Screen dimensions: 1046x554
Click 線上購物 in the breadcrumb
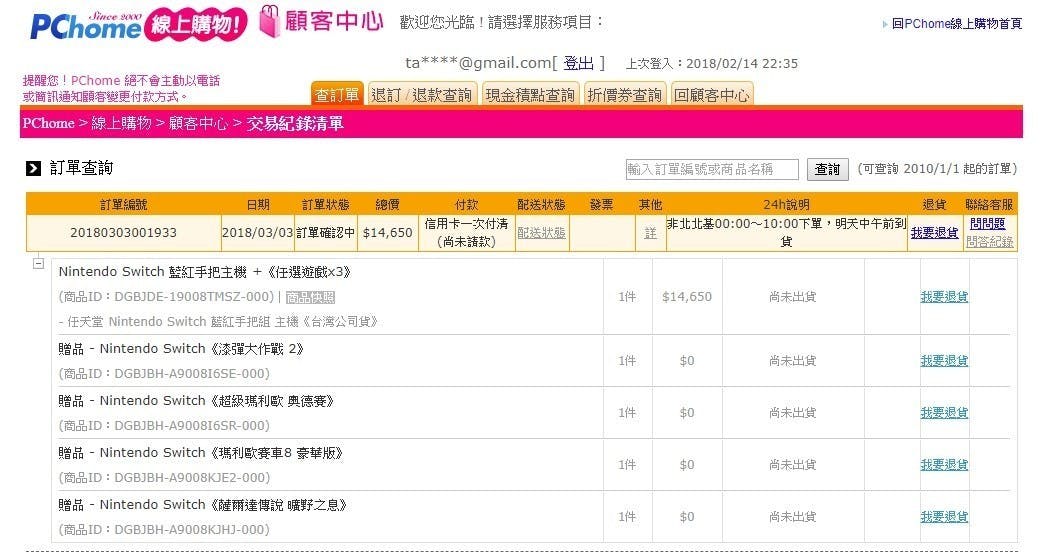coord(121,123)
